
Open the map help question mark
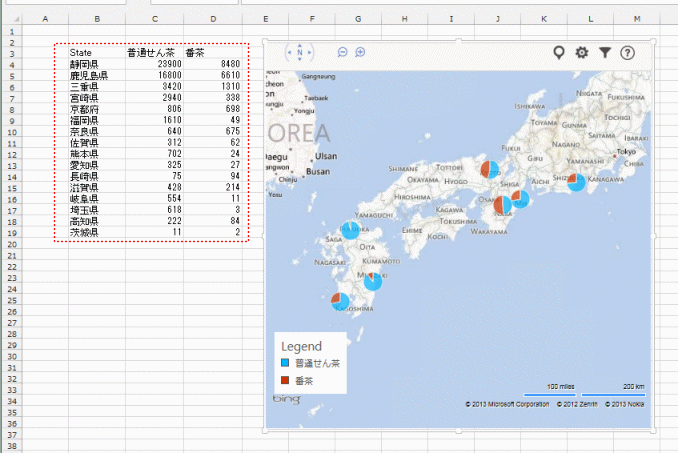[628, 52]
